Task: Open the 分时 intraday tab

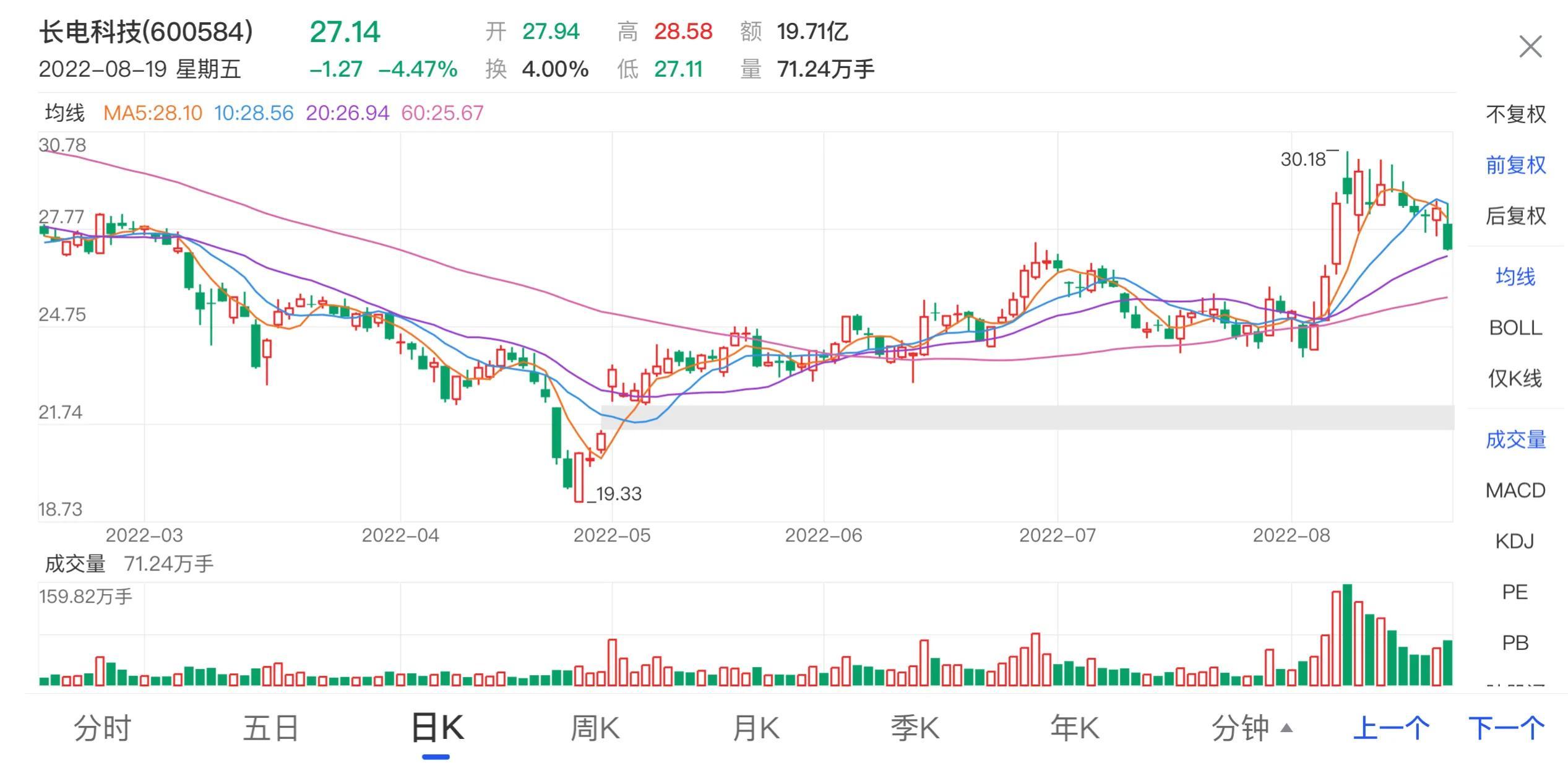Action: (102, 728)
